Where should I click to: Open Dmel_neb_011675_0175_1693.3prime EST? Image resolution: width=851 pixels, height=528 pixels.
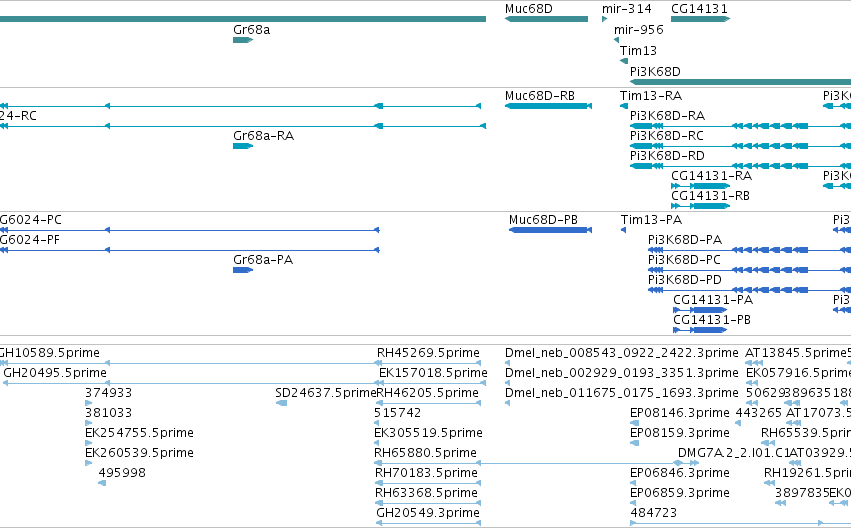tap(621, 393)
